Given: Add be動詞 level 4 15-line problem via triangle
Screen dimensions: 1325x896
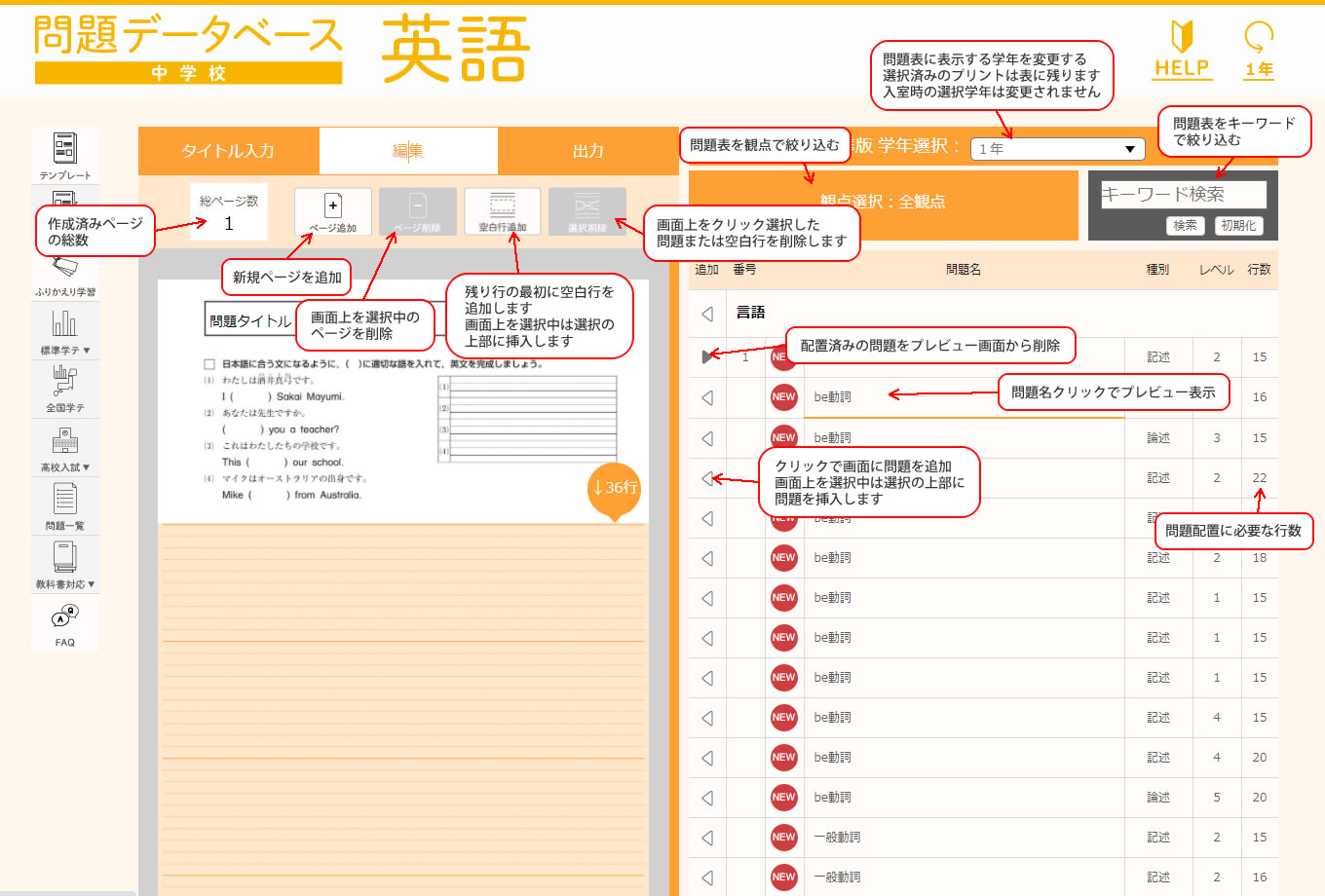Looking at the screenshot, I should [x=707, y=718].
